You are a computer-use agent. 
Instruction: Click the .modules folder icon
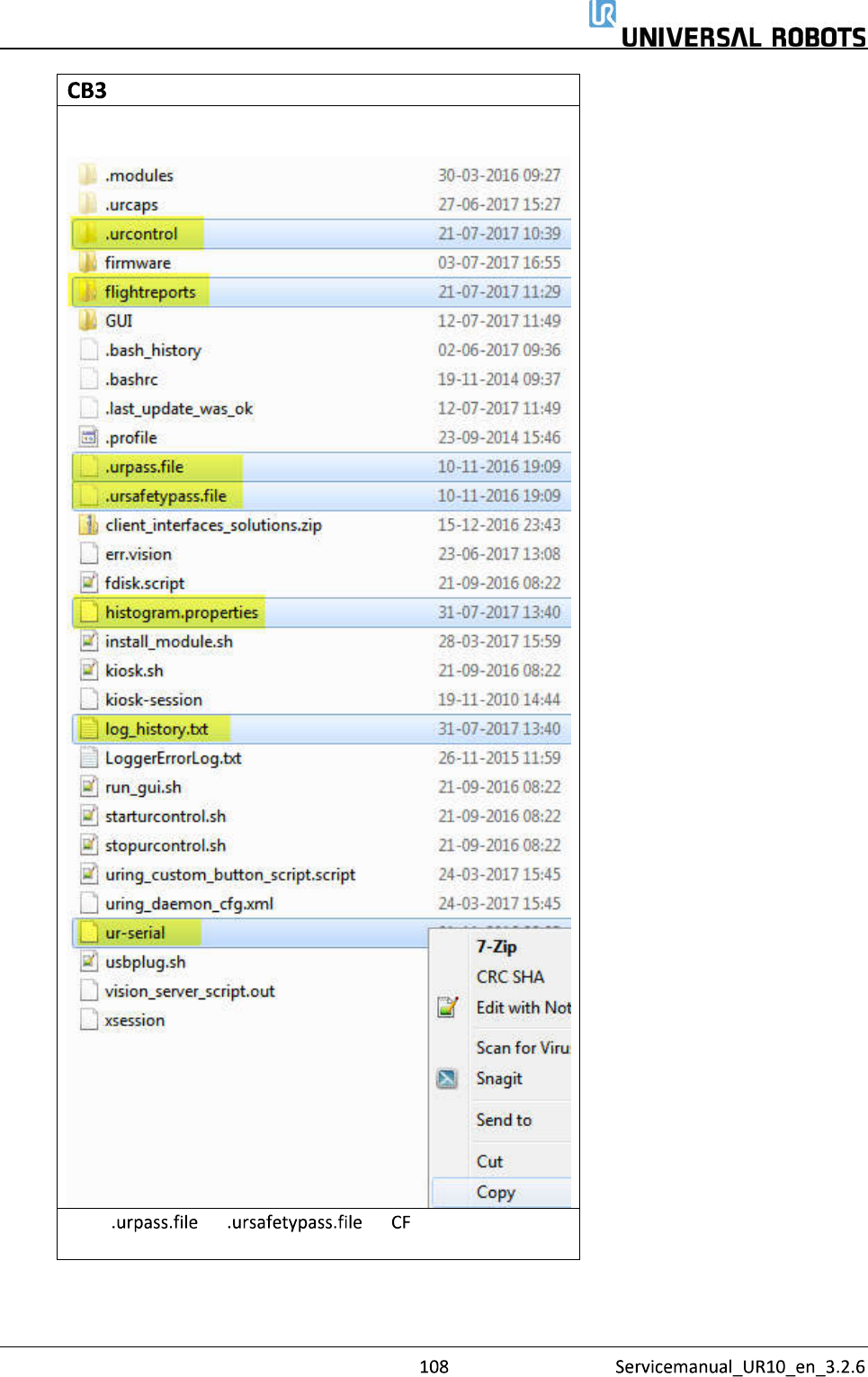88,174
